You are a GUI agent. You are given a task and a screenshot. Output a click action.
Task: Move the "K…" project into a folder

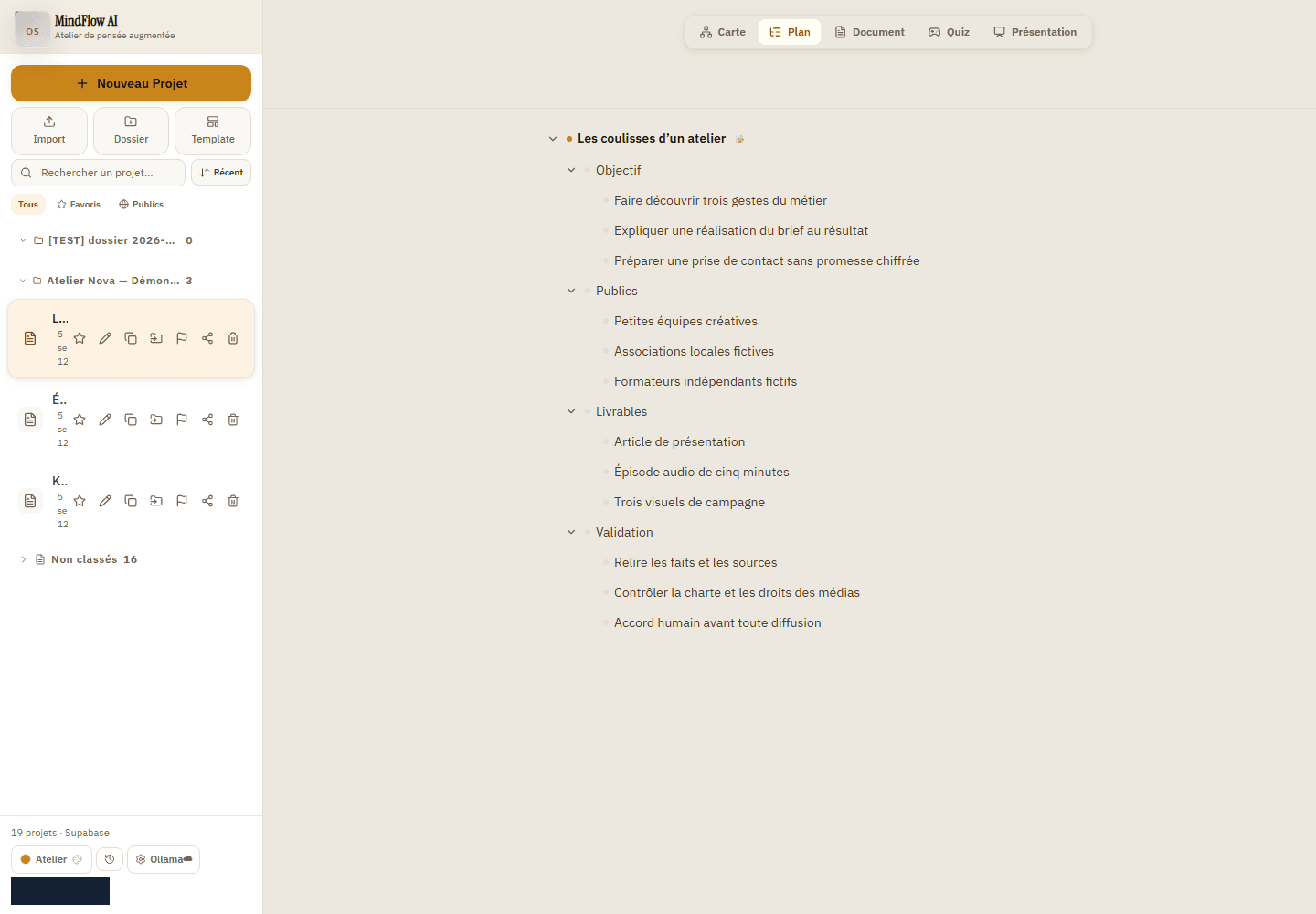156,501
